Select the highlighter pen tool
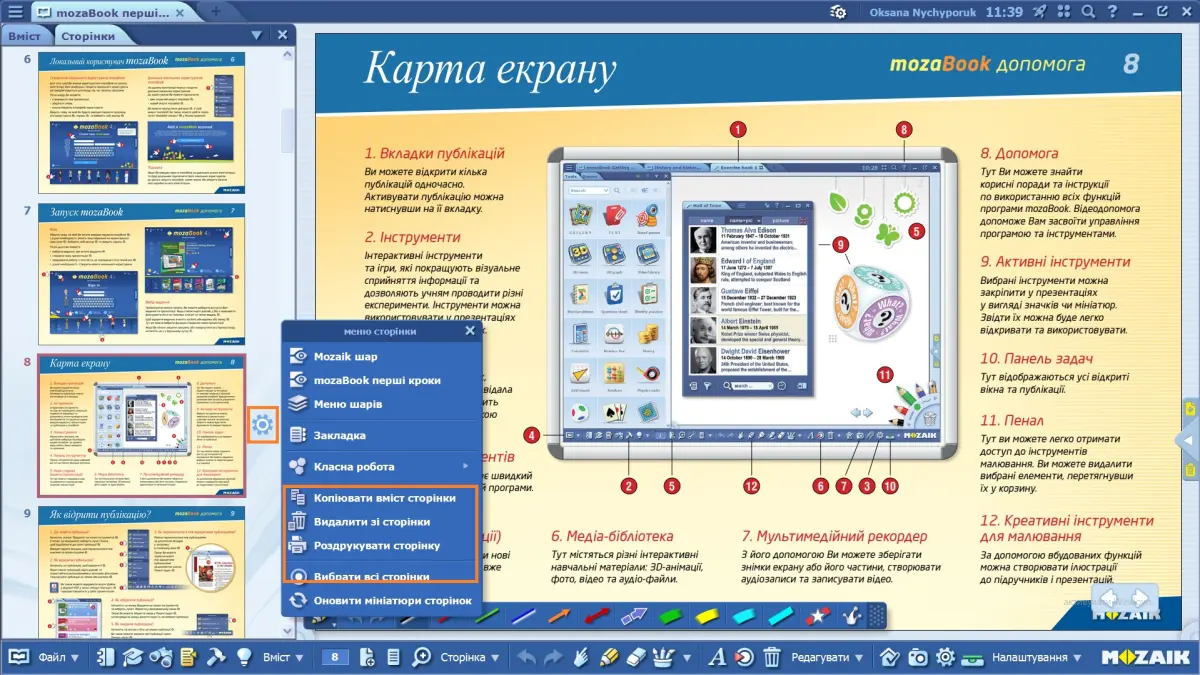 [609, 657]
